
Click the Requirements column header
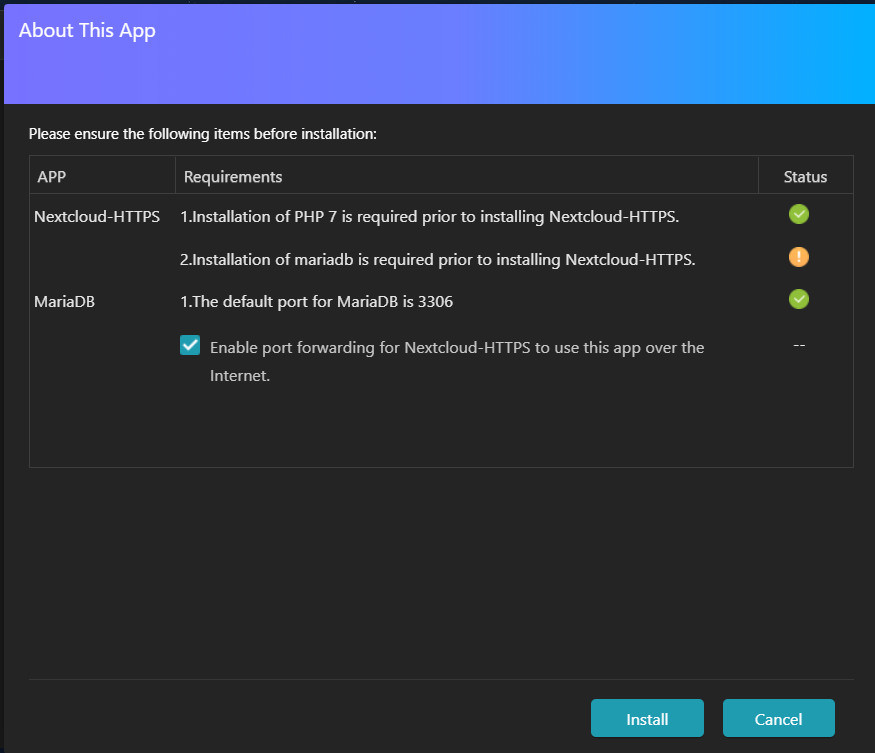(x=233, y=177)
